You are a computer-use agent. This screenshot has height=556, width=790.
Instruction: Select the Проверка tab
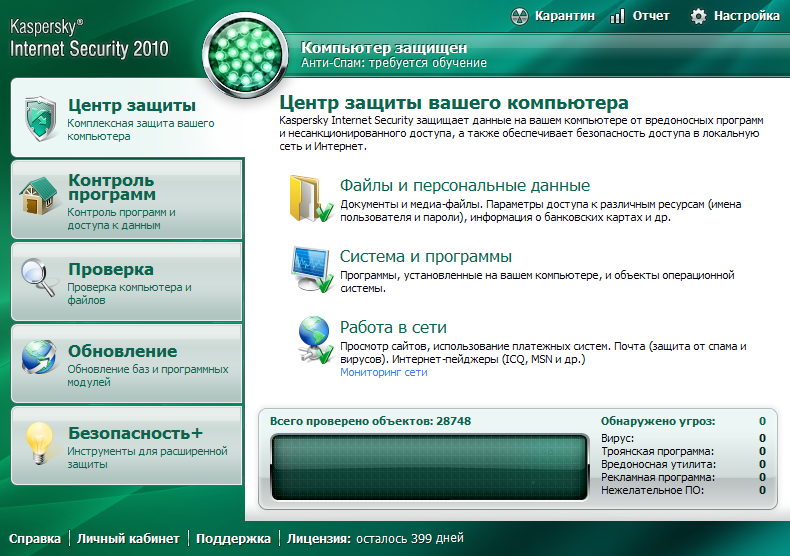[x=127, y=282]
